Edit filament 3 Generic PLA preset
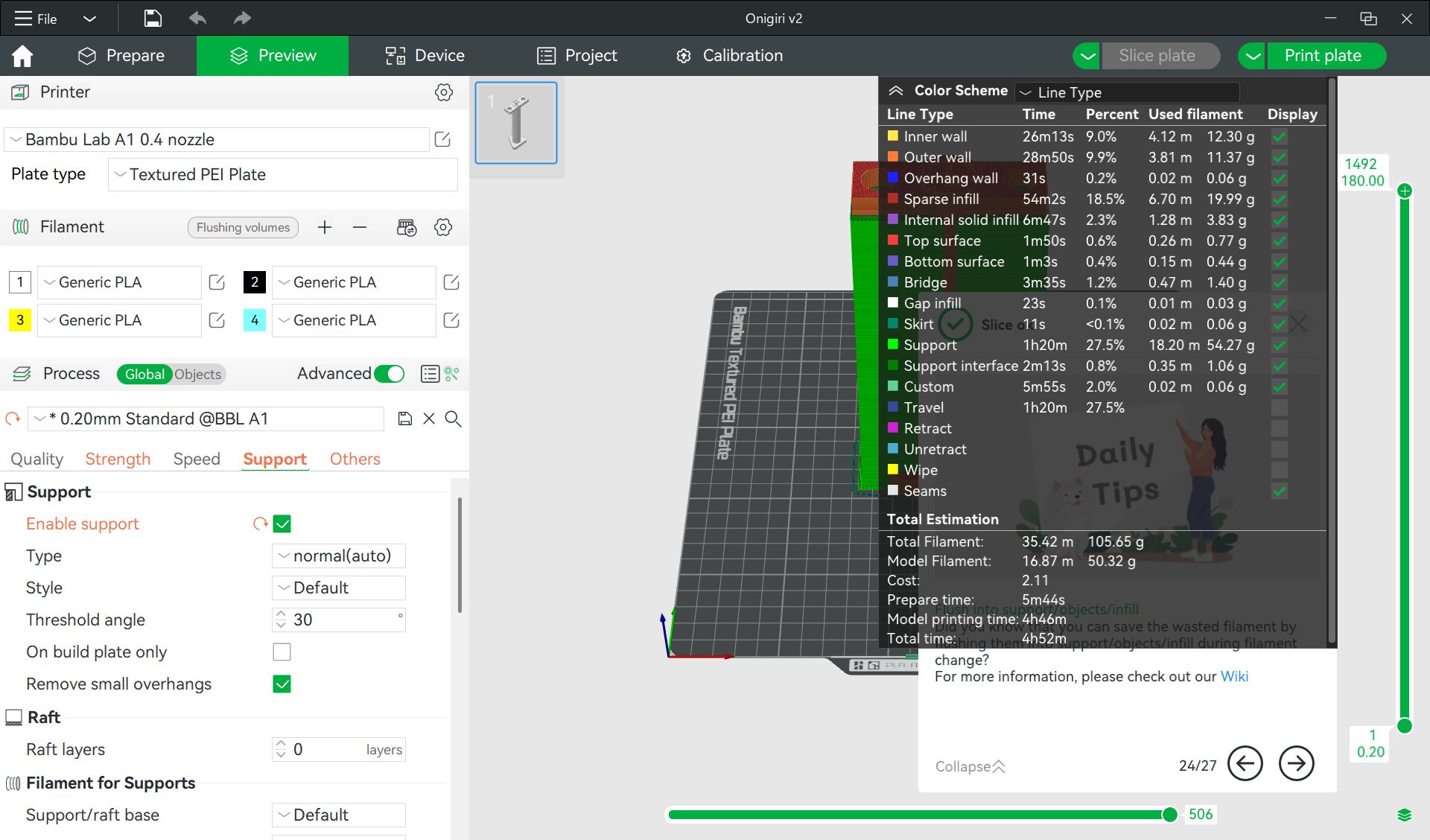The image size is (1430, 840). tap(217, 320)
